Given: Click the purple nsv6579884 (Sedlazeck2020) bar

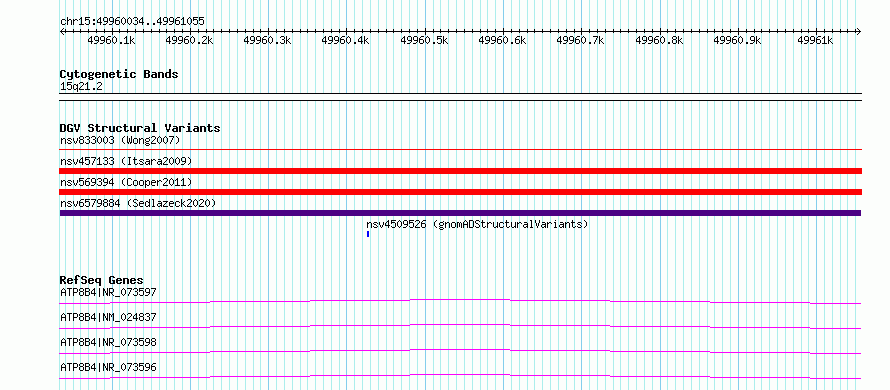Looking at the screenshot, I should tap(460, 213).
